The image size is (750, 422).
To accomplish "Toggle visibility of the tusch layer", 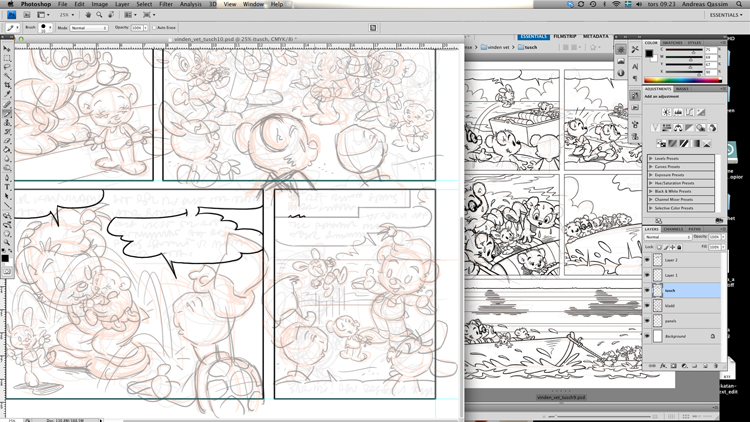I will click(x=647, y=290).
